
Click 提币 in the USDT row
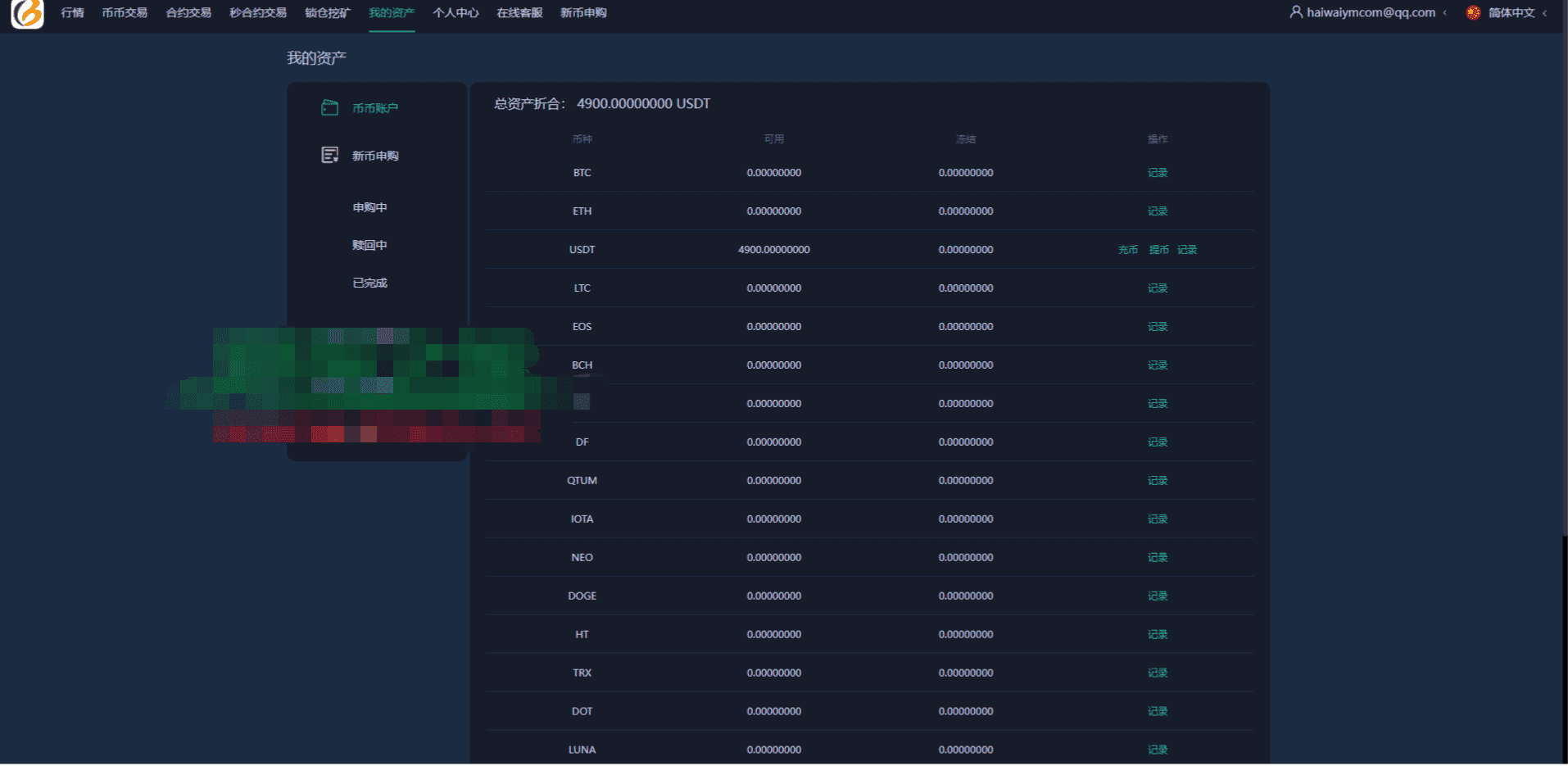coord(1158,250)
